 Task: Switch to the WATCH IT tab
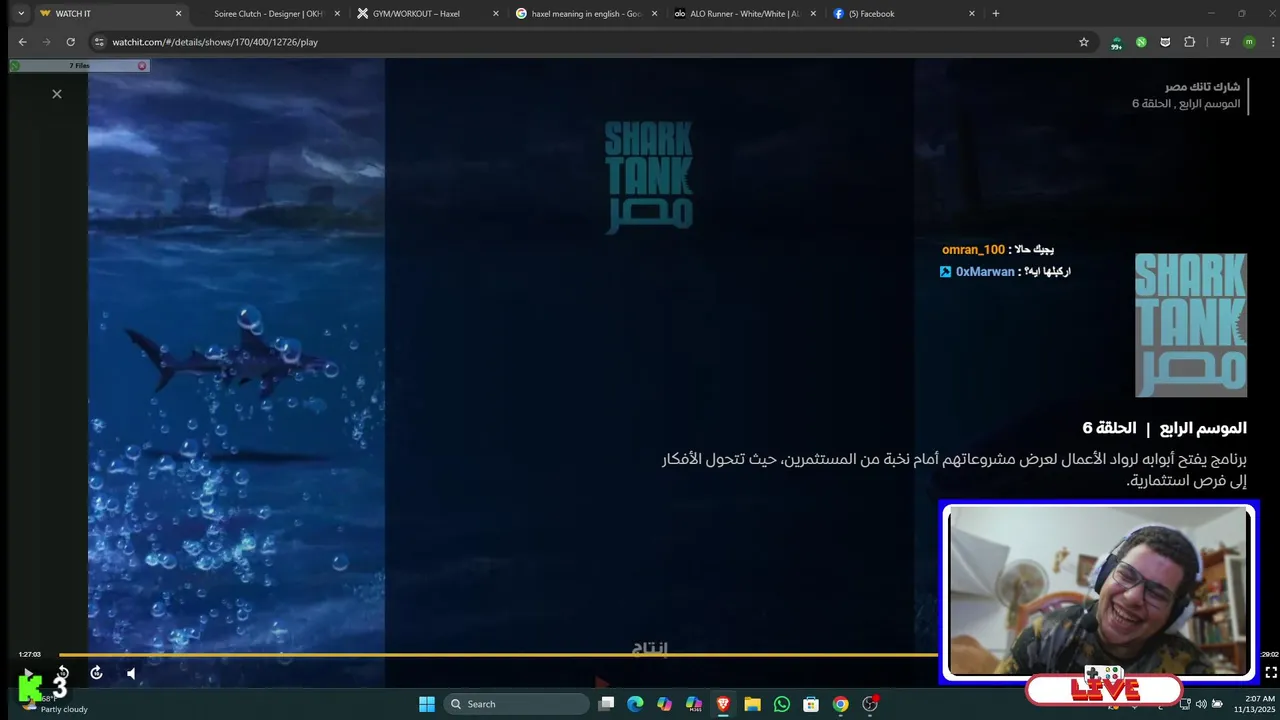pyautogui.click(x=110, y=14)
